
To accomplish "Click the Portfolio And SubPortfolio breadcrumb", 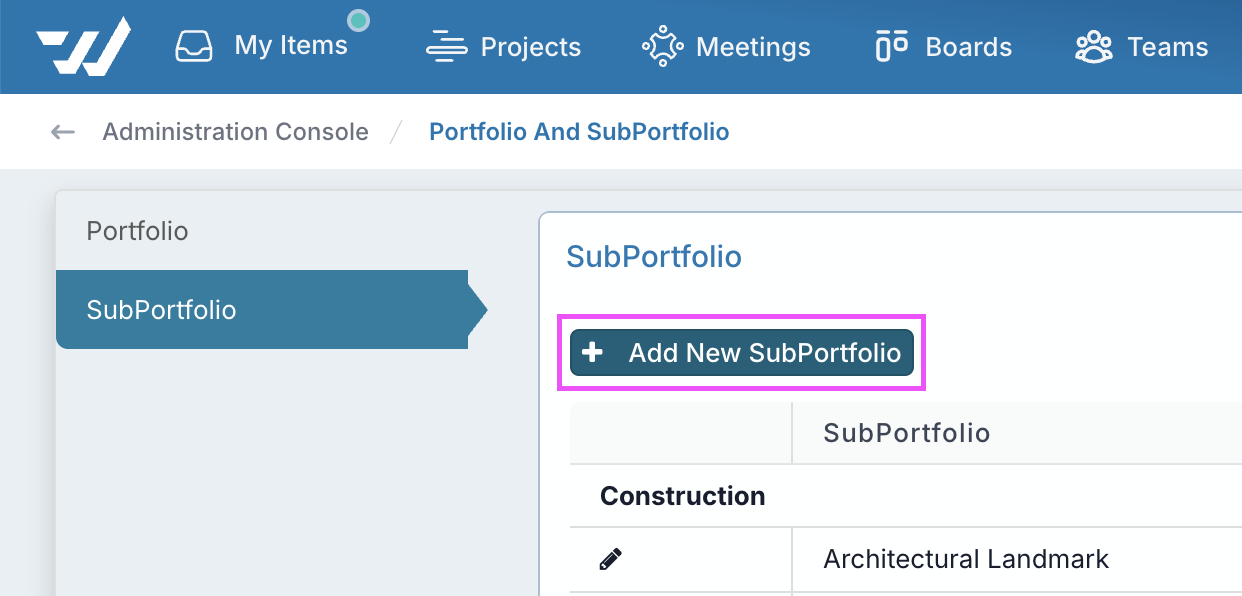I will coord(579,132).
